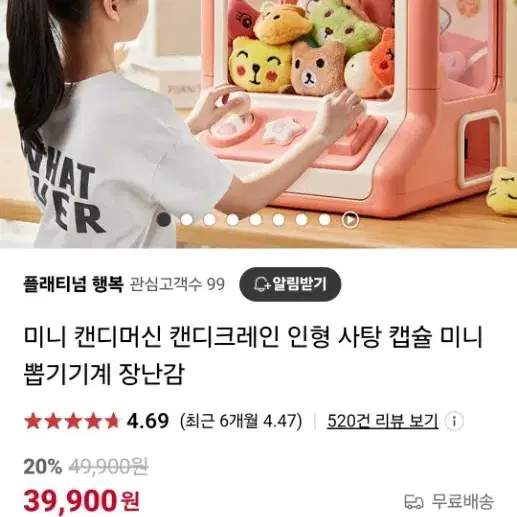Go to the seventh carousel image dot
This screenshot has height=517, width=517.
click(302, 220)
